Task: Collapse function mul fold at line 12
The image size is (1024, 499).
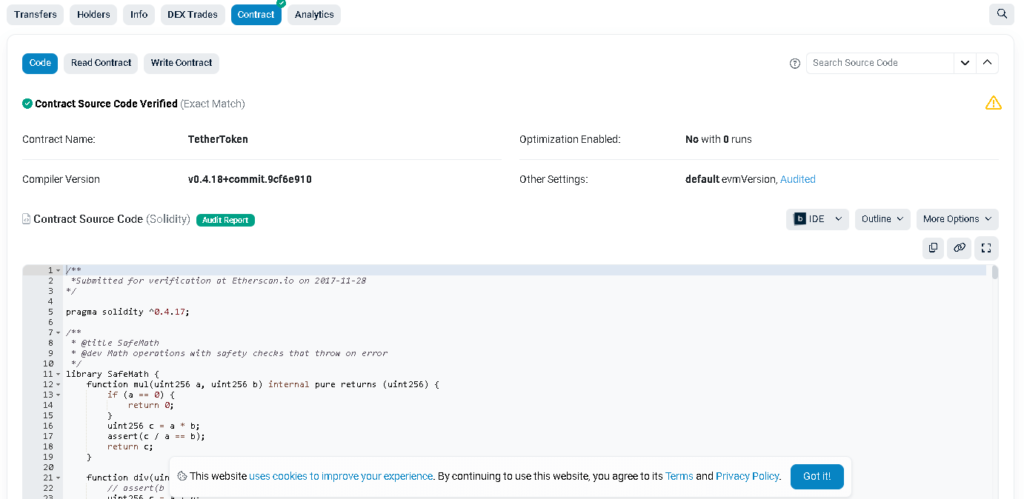Action: pyautogui.click(x=59, y=385)
